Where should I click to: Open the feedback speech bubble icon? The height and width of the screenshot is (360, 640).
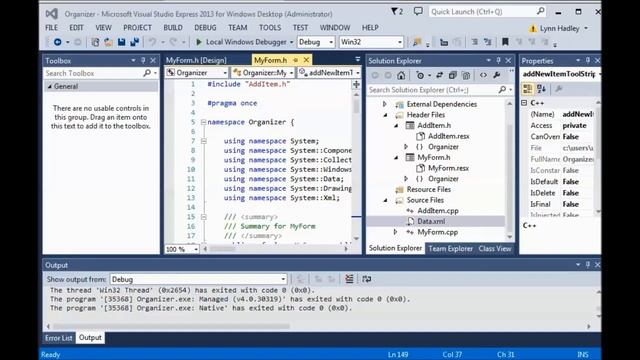click(418, 11)
